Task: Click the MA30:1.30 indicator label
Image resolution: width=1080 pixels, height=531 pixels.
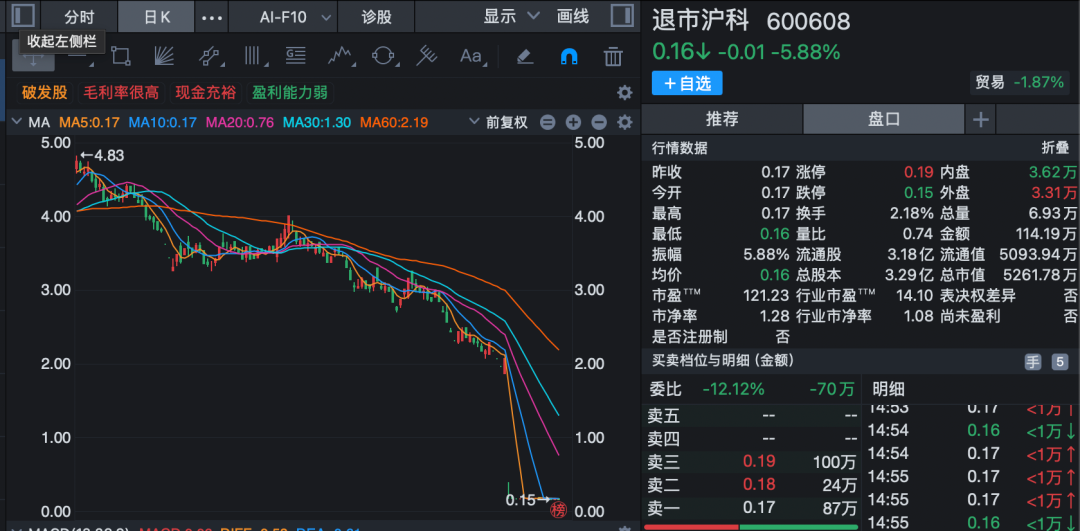Action: click(x=317, y=123)
